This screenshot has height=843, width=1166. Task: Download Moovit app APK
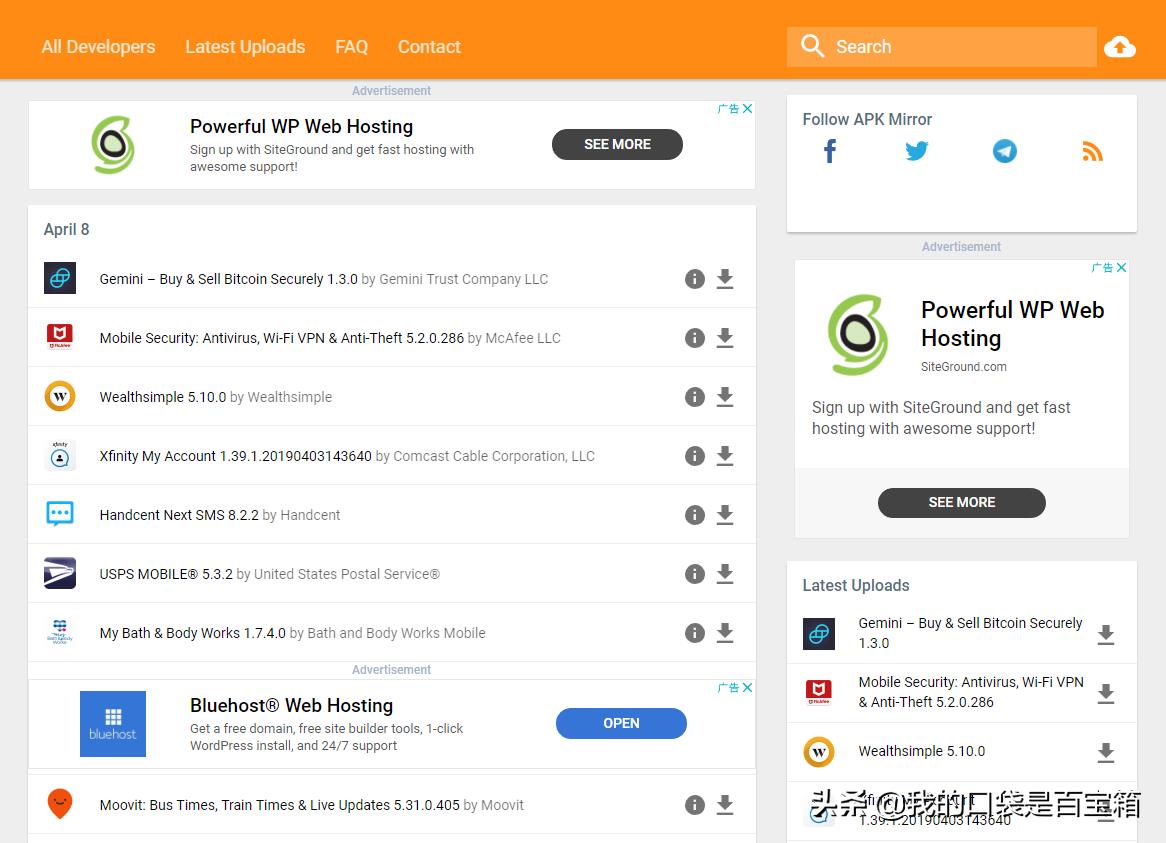(725, 805)
